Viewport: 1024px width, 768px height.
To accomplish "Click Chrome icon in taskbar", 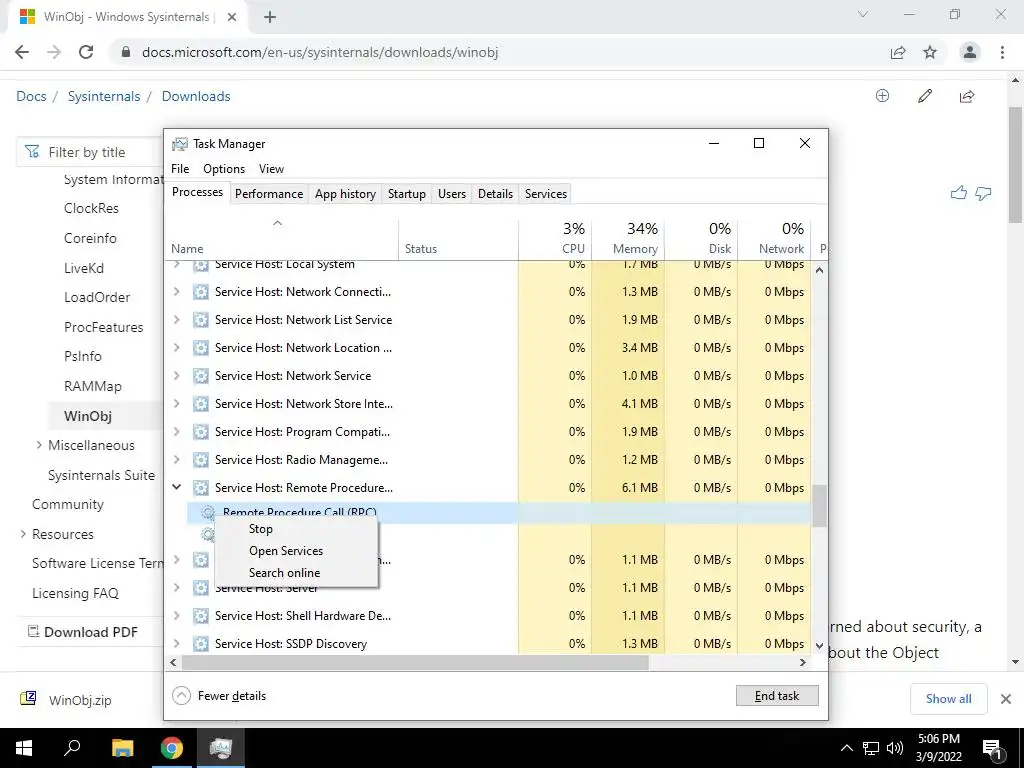I will pos(172,748).
